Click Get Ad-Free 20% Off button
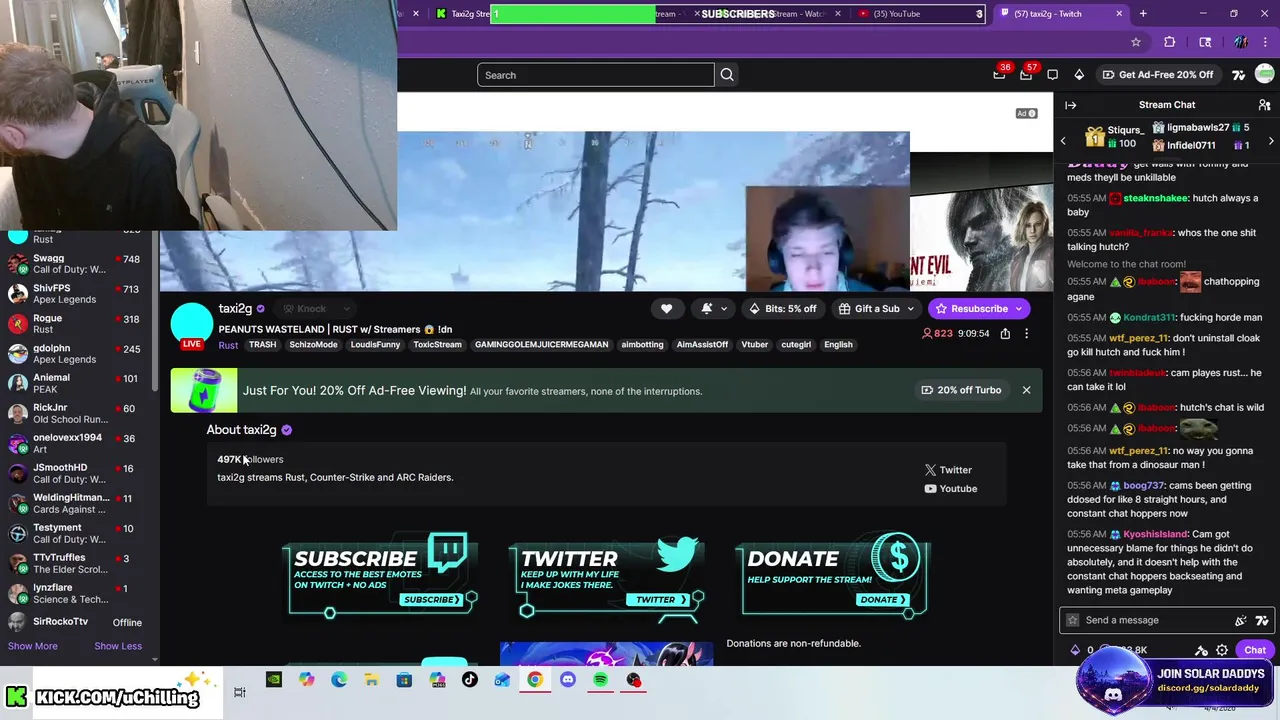Screen dimensions: 1280x720 tap(1158, 75)
